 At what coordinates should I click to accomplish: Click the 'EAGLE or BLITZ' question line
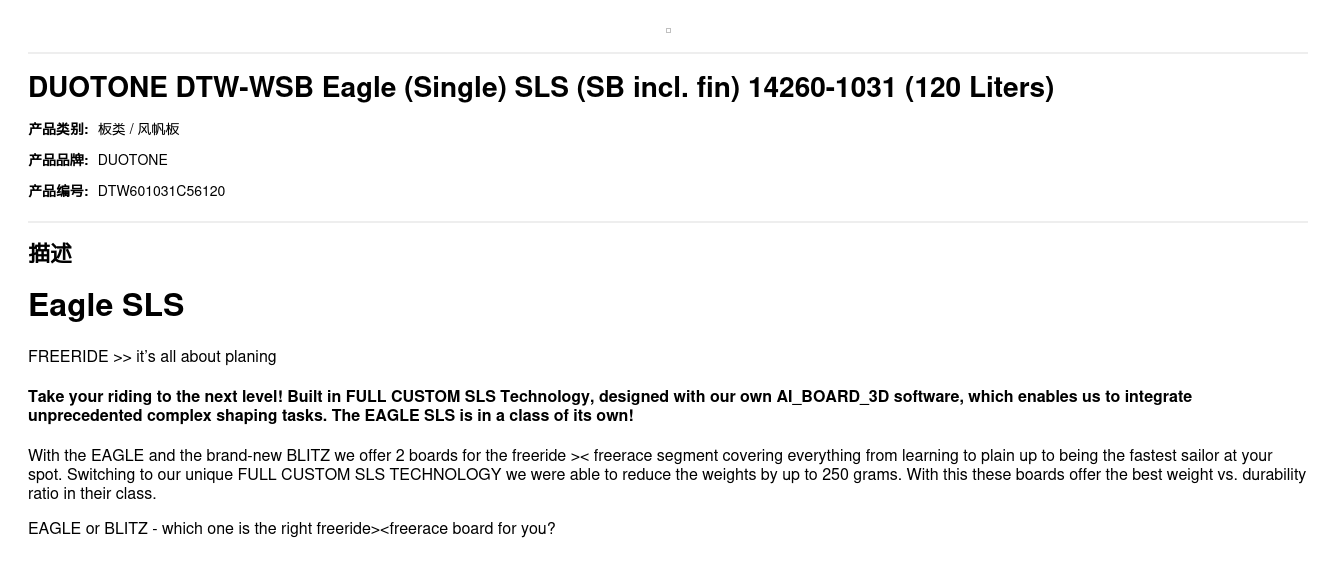291,528
